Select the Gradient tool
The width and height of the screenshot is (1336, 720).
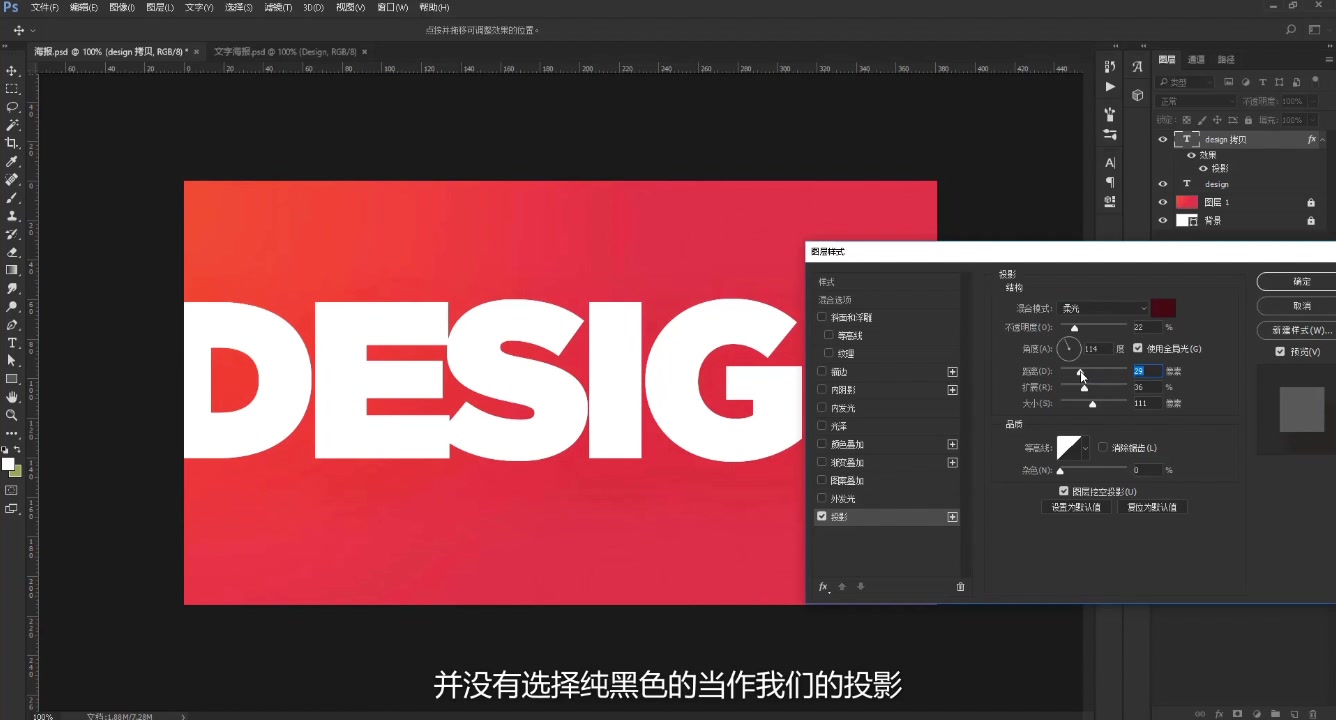tap(12, 270)
